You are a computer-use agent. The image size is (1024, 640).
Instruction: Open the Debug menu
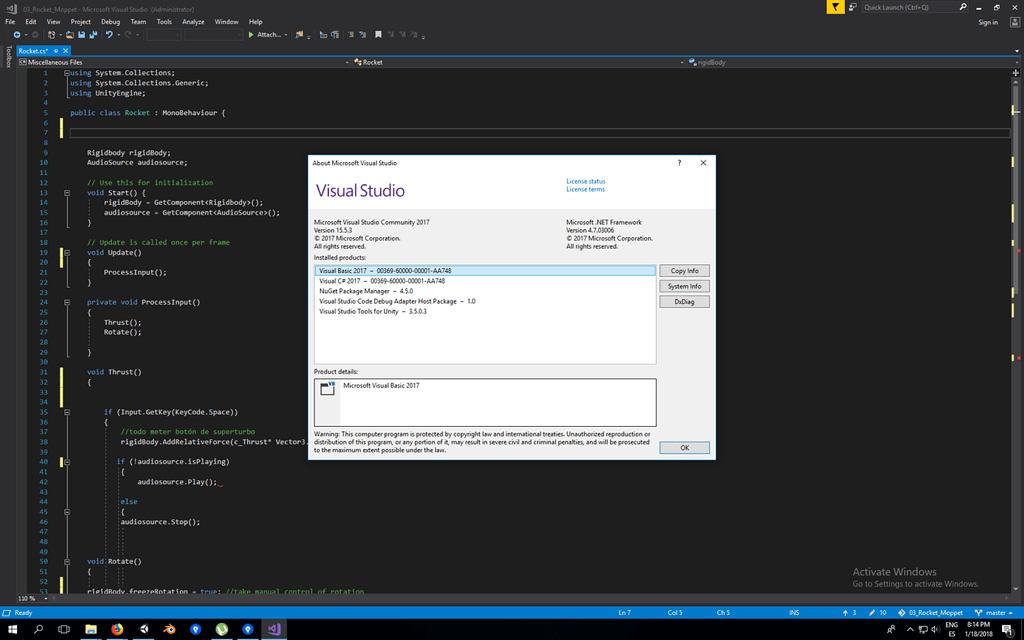point(109,21)
